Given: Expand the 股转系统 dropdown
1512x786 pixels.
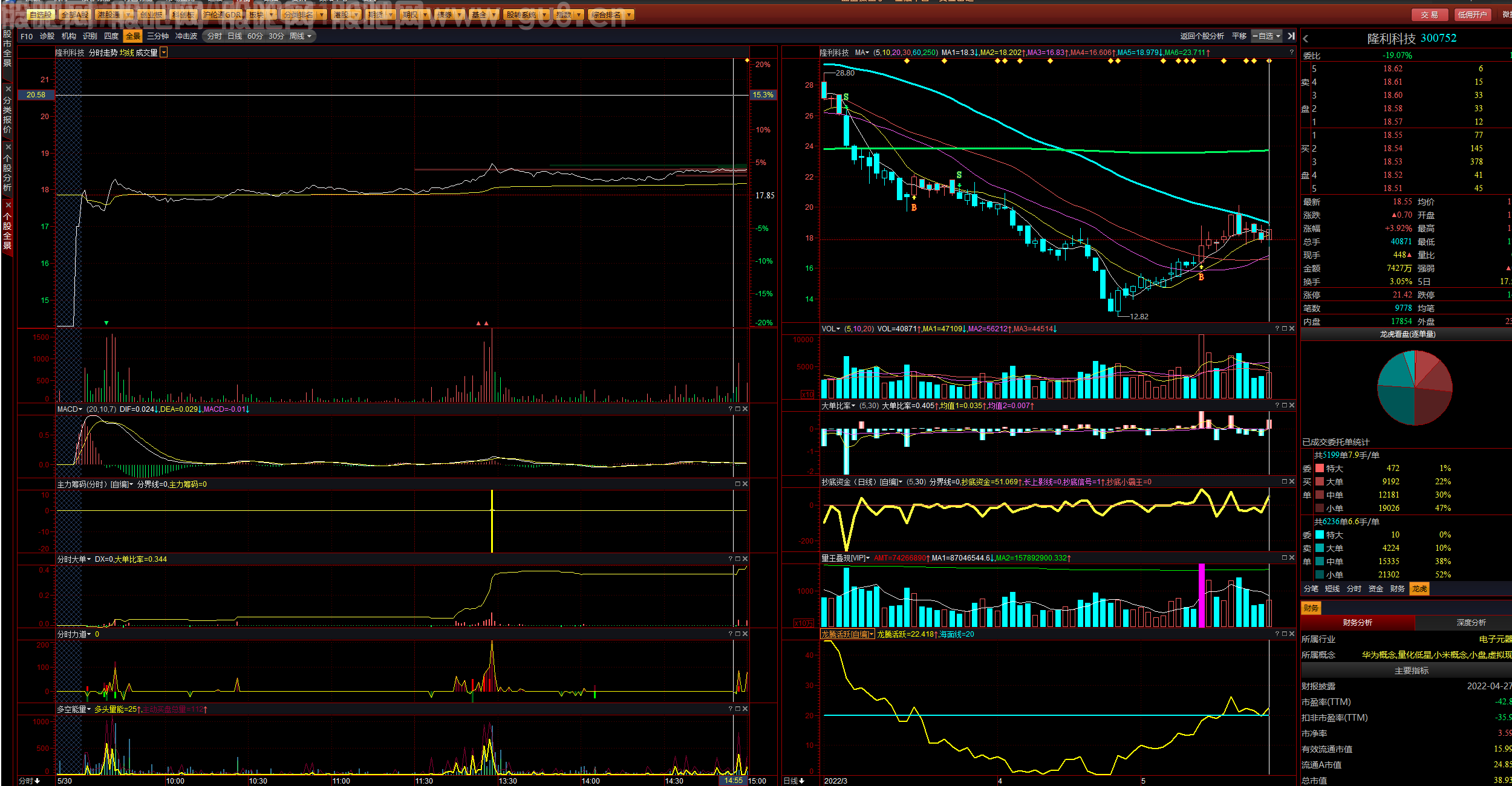Looking at the screenshot, I should coord(545,15).
